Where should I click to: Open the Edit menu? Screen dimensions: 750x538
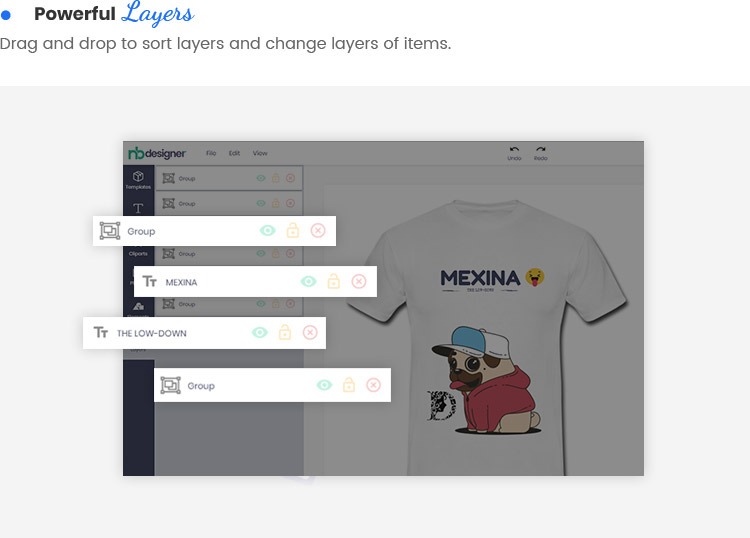[234, 153]
